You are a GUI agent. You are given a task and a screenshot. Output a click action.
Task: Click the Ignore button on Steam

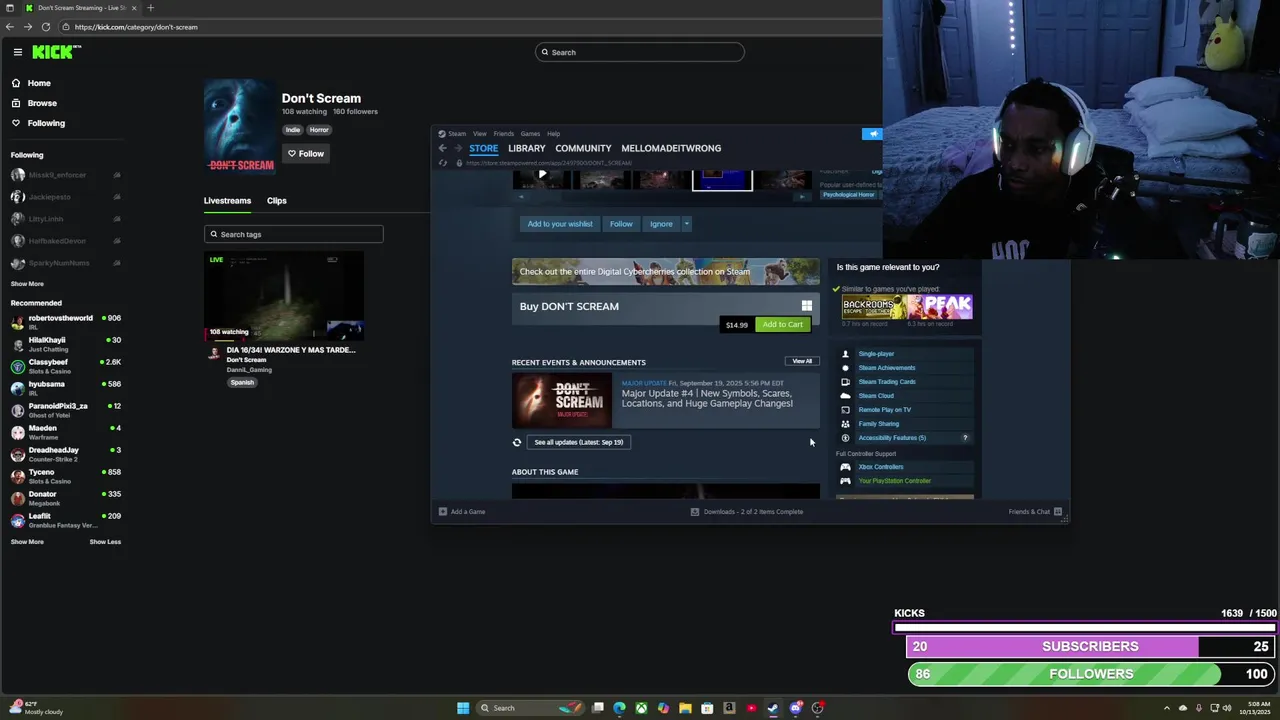661,224
